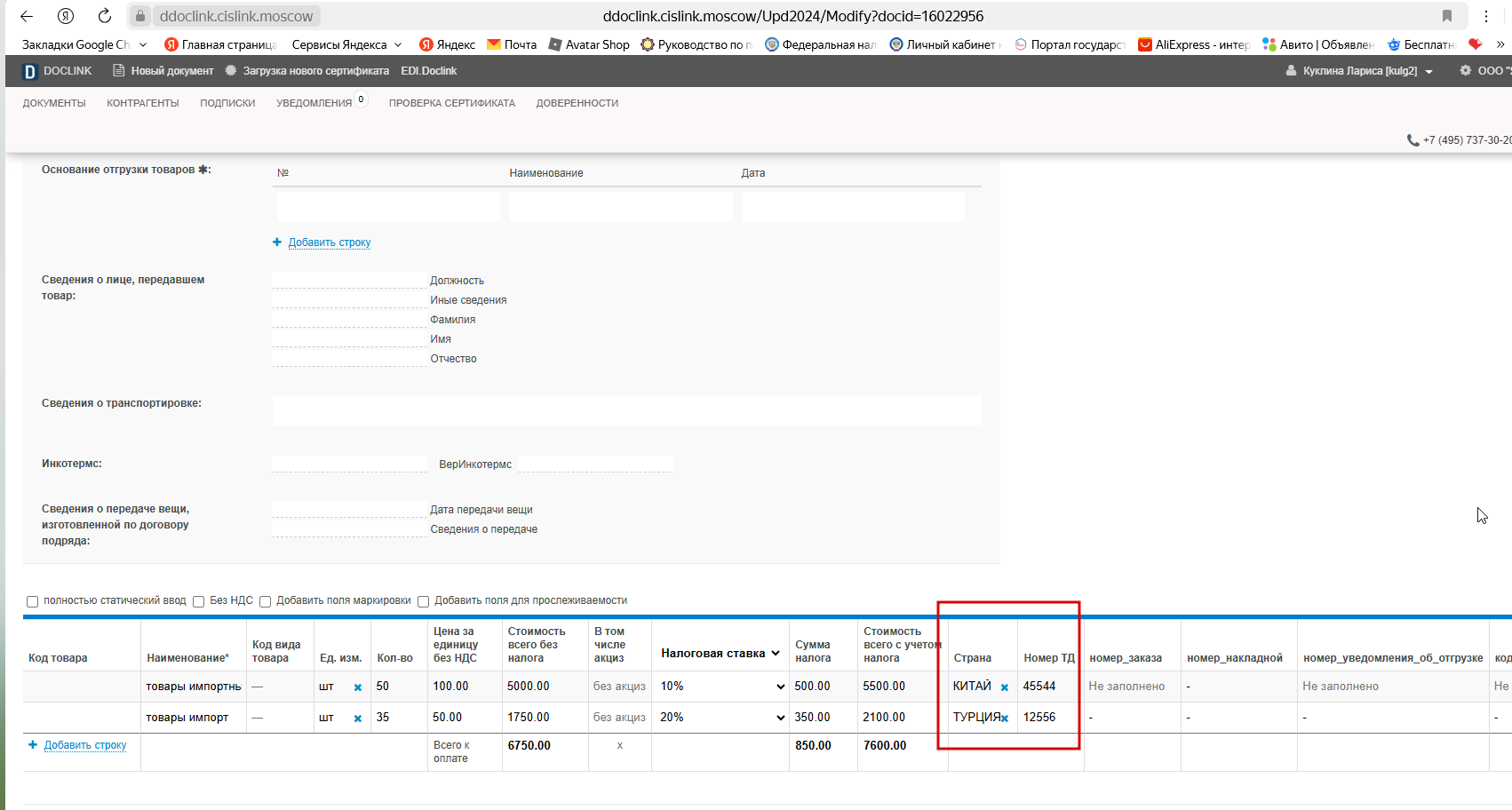Click Загрузка нового сертификата
The height and width of the screenshot is (810, 1512).
click(x=307, y=71)
